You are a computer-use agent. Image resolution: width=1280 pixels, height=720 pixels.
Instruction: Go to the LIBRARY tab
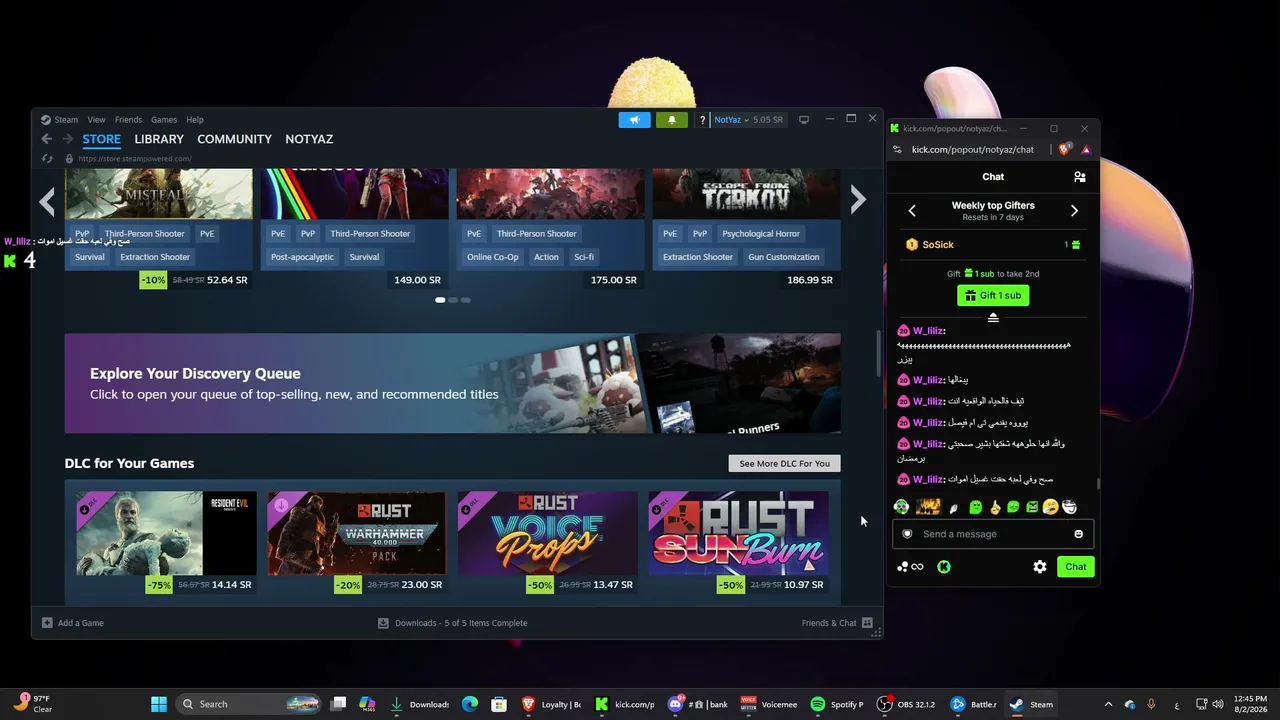[x=159, y=139]
